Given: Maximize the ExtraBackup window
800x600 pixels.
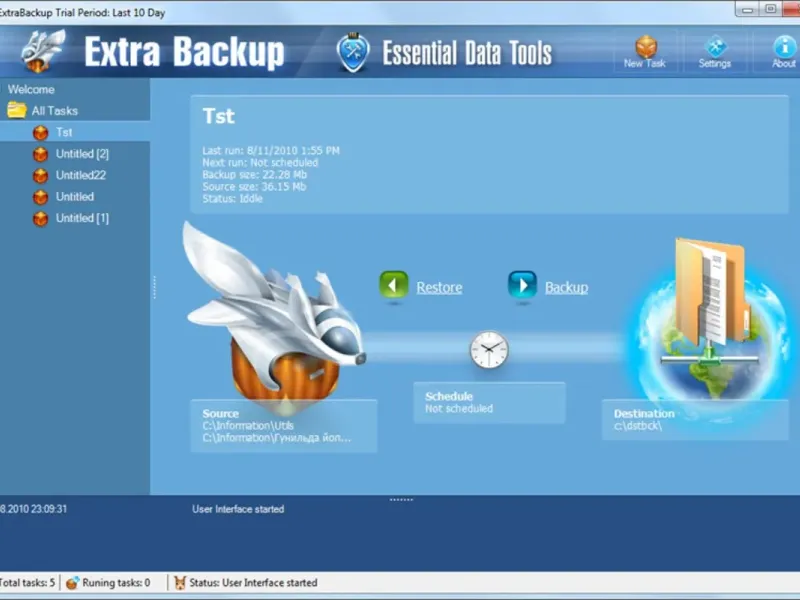Looking at the screenshot, I should pyautogui.click(x=770, y=9).
